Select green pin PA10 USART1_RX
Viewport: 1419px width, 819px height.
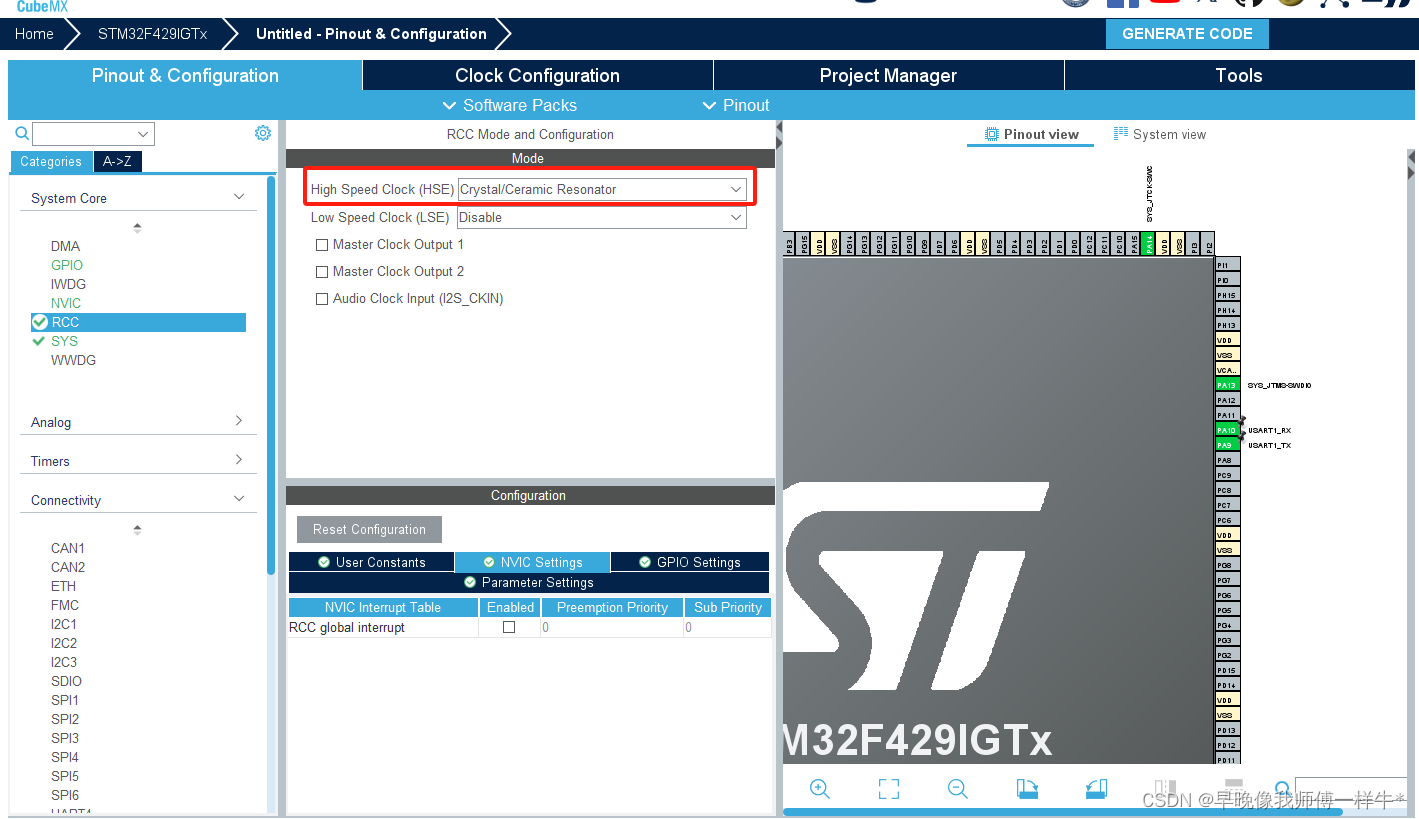1227,430
